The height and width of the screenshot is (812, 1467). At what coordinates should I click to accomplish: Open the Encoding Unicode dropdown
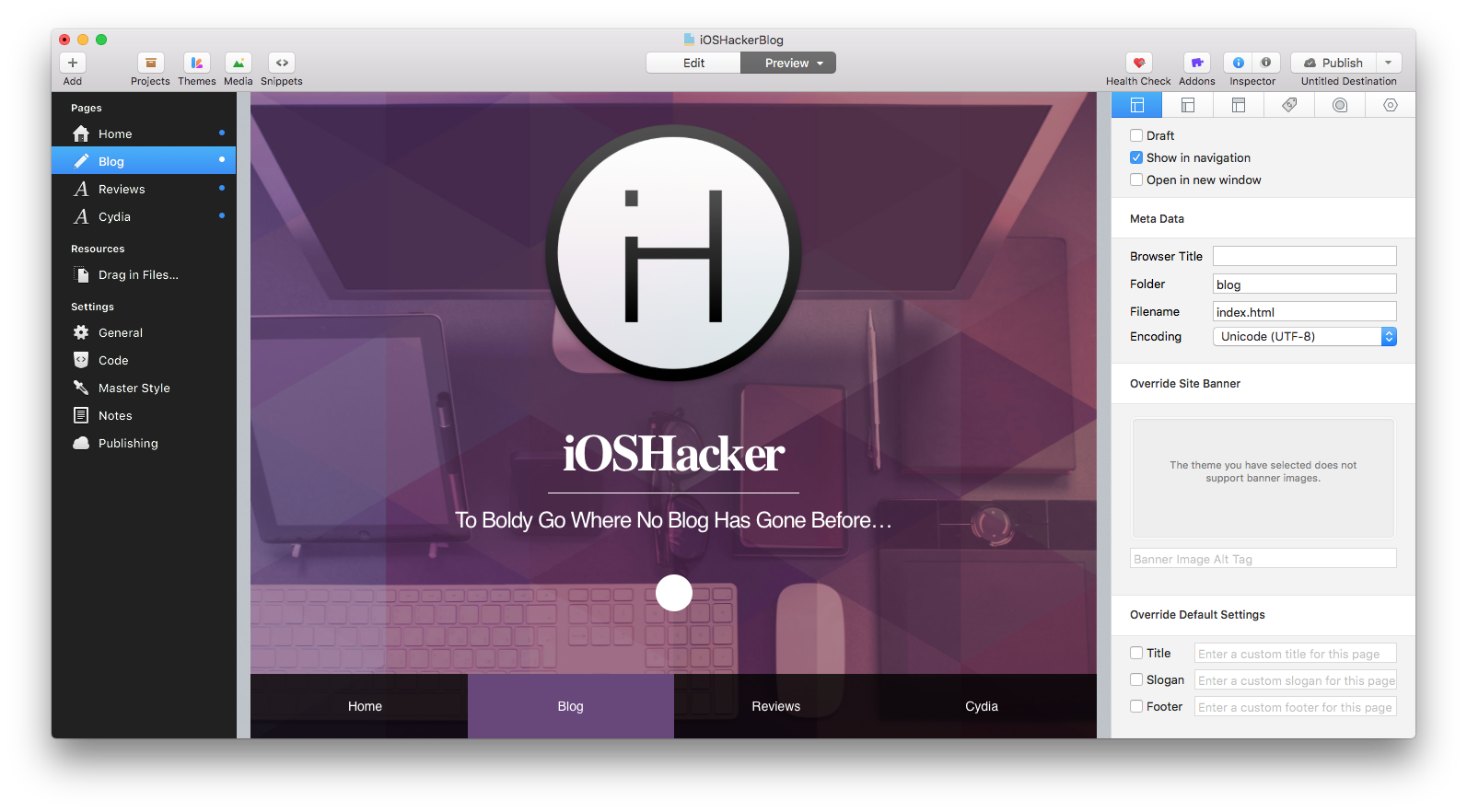[1305, 336]
